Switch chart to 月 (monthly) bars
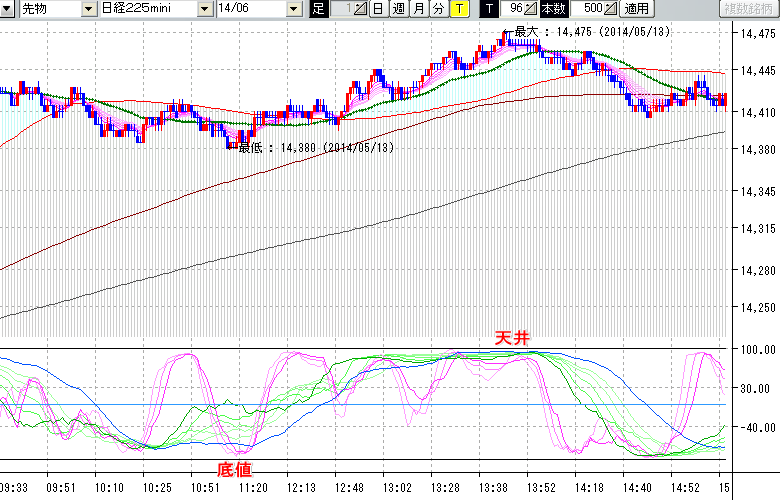The image size is (780, 500). [x=418, y=9]
